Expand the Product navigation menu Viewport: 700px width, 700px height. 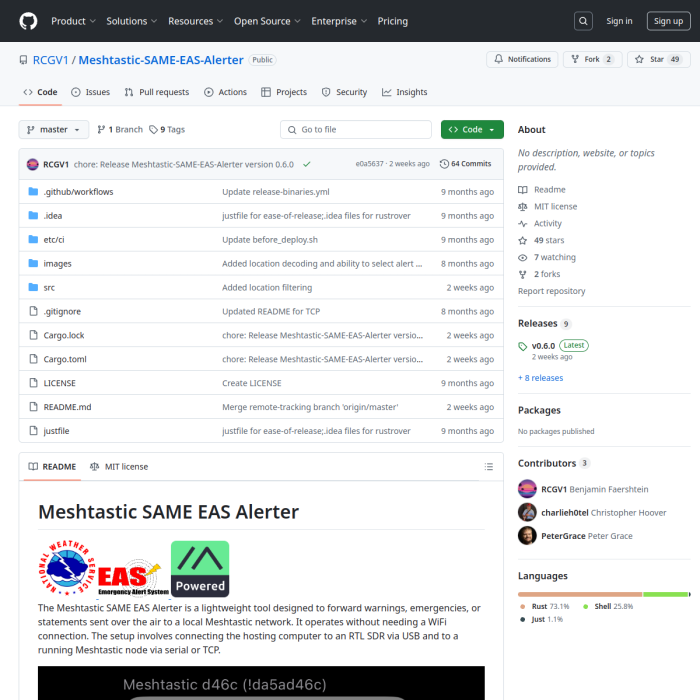click(x=73, y=21)
